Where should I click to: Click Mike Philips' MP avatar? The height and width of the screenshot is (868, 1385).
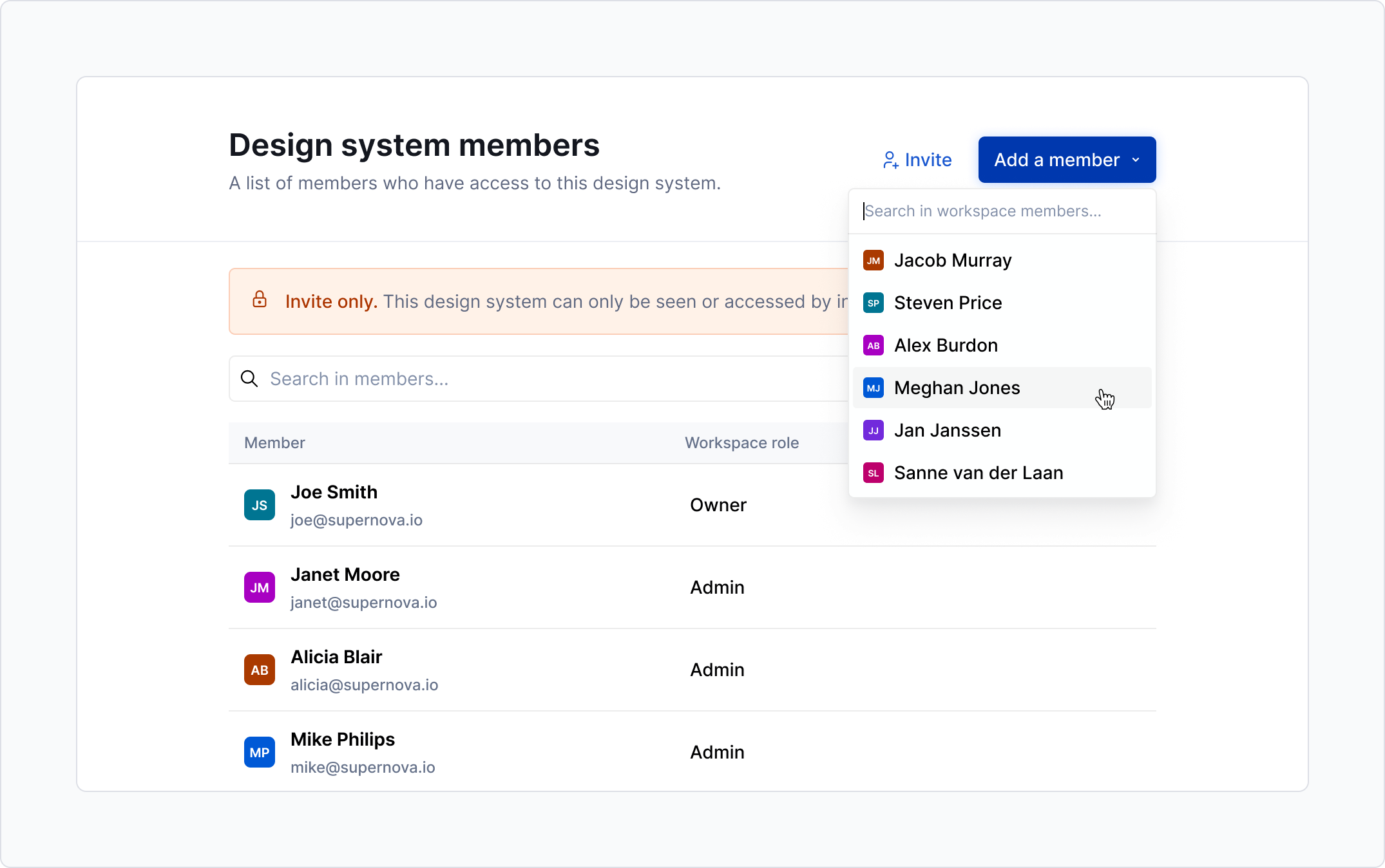(260, 752)
